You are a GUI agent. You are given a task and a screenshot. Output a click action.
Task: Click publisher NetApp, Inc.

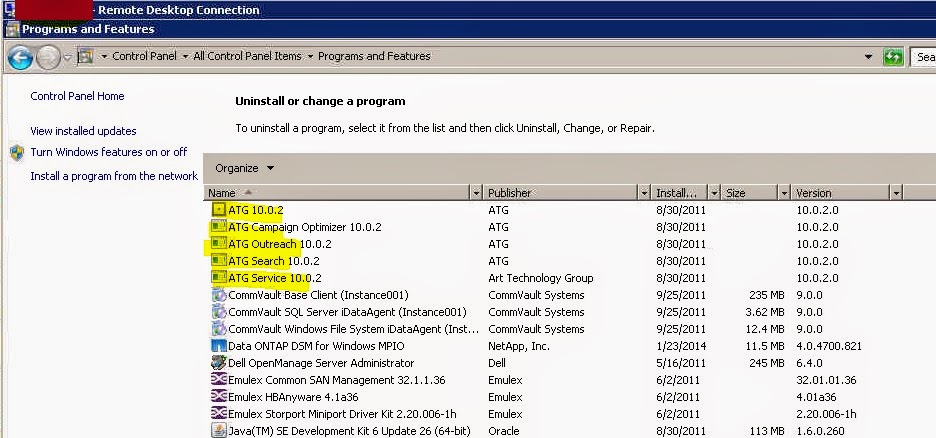(x=519, y=346)
